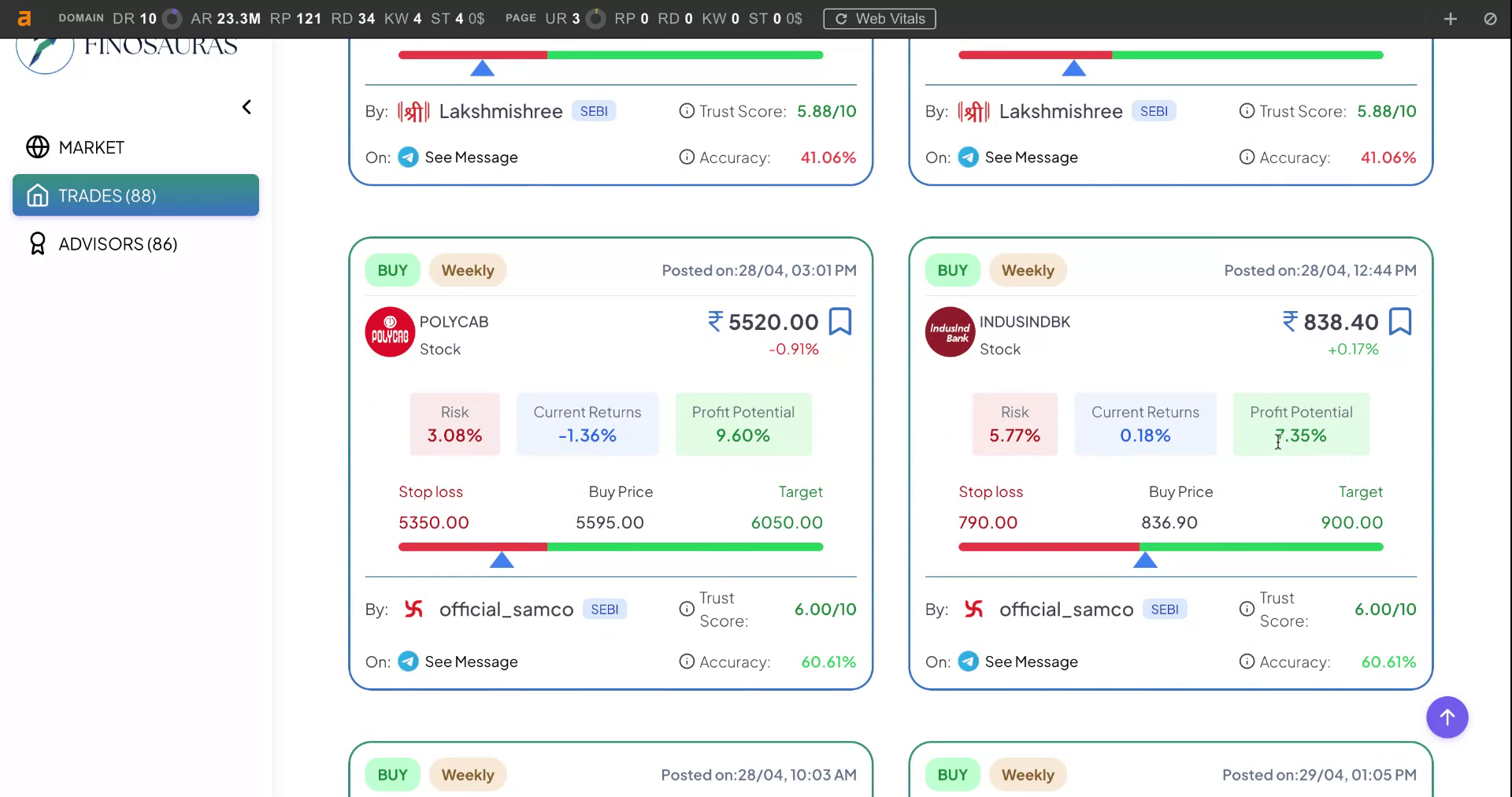Click the scroll-to-top arrow button

(1447, 717)
